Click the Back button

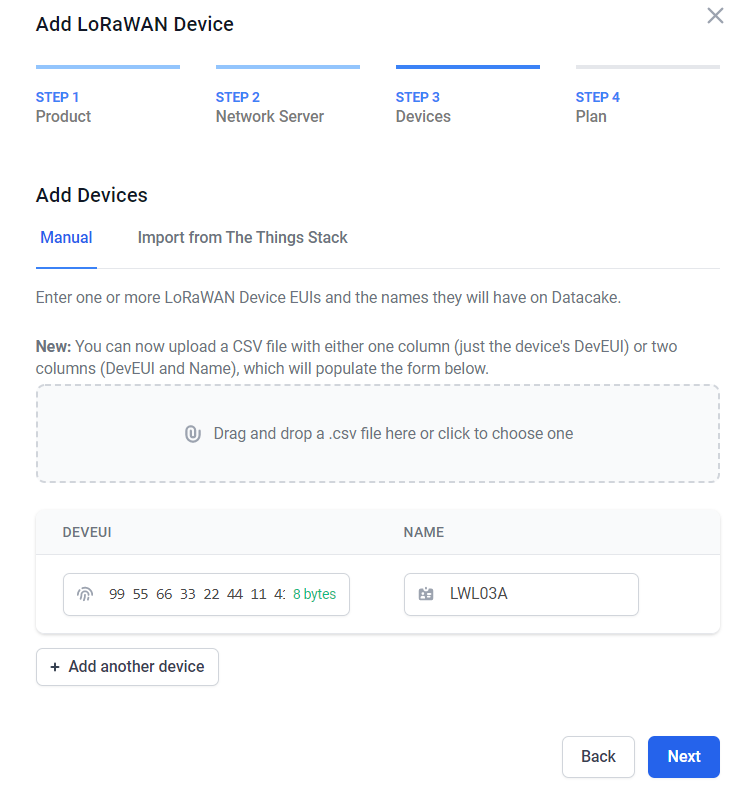598,756
